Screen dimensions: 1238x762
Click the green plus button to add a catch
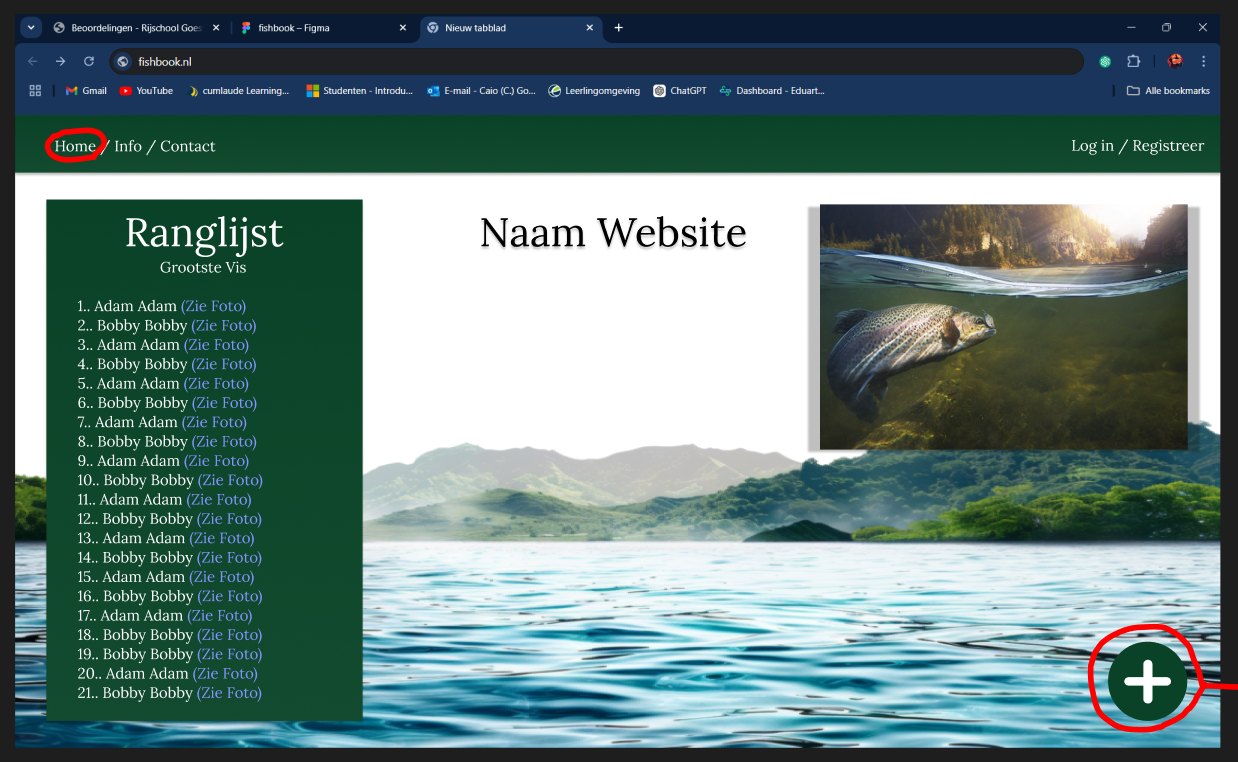click(x=1146, y=680)
